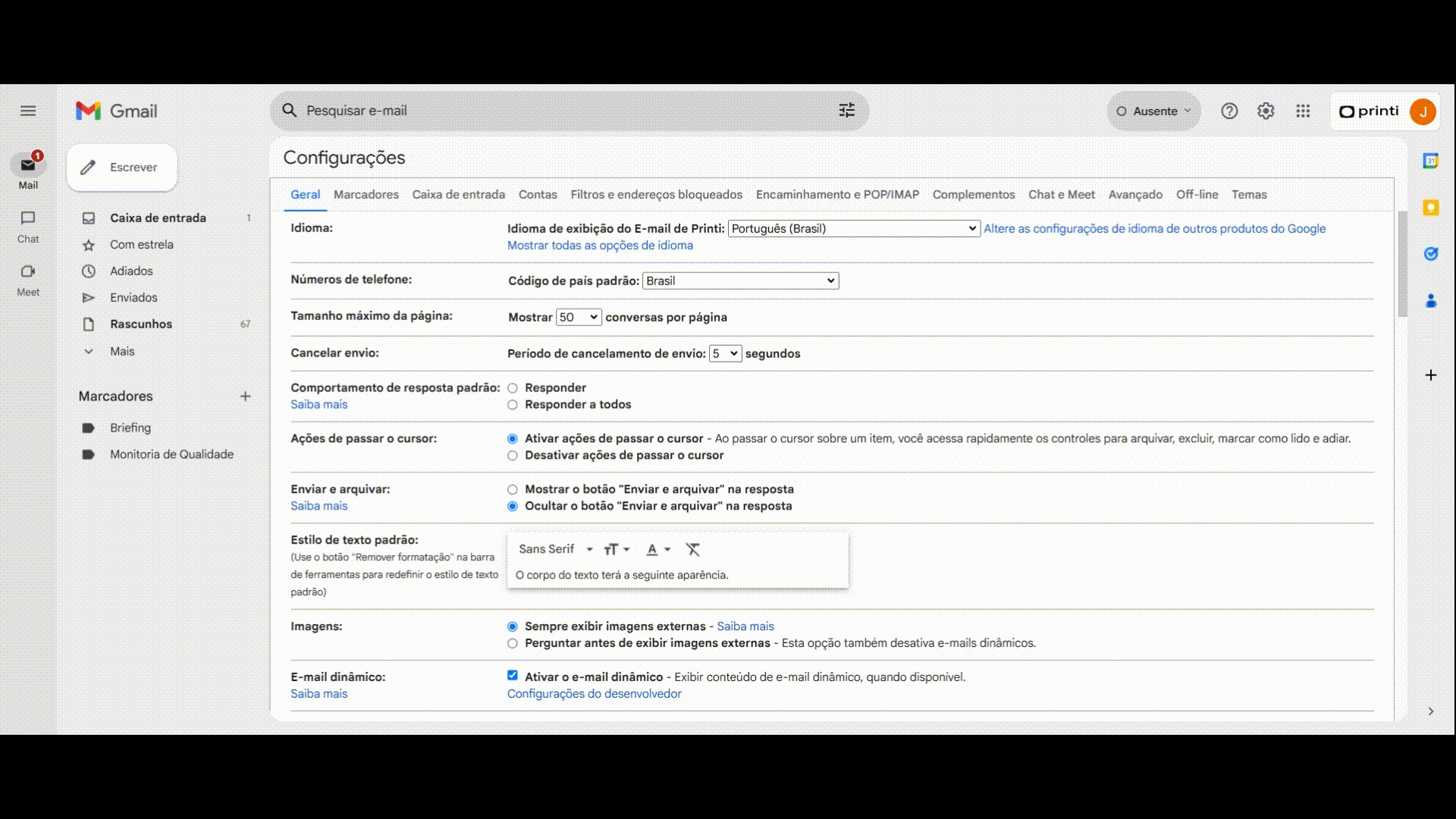Open the text color picker
The image size is (1456, 819).
(x=657, y=549)
